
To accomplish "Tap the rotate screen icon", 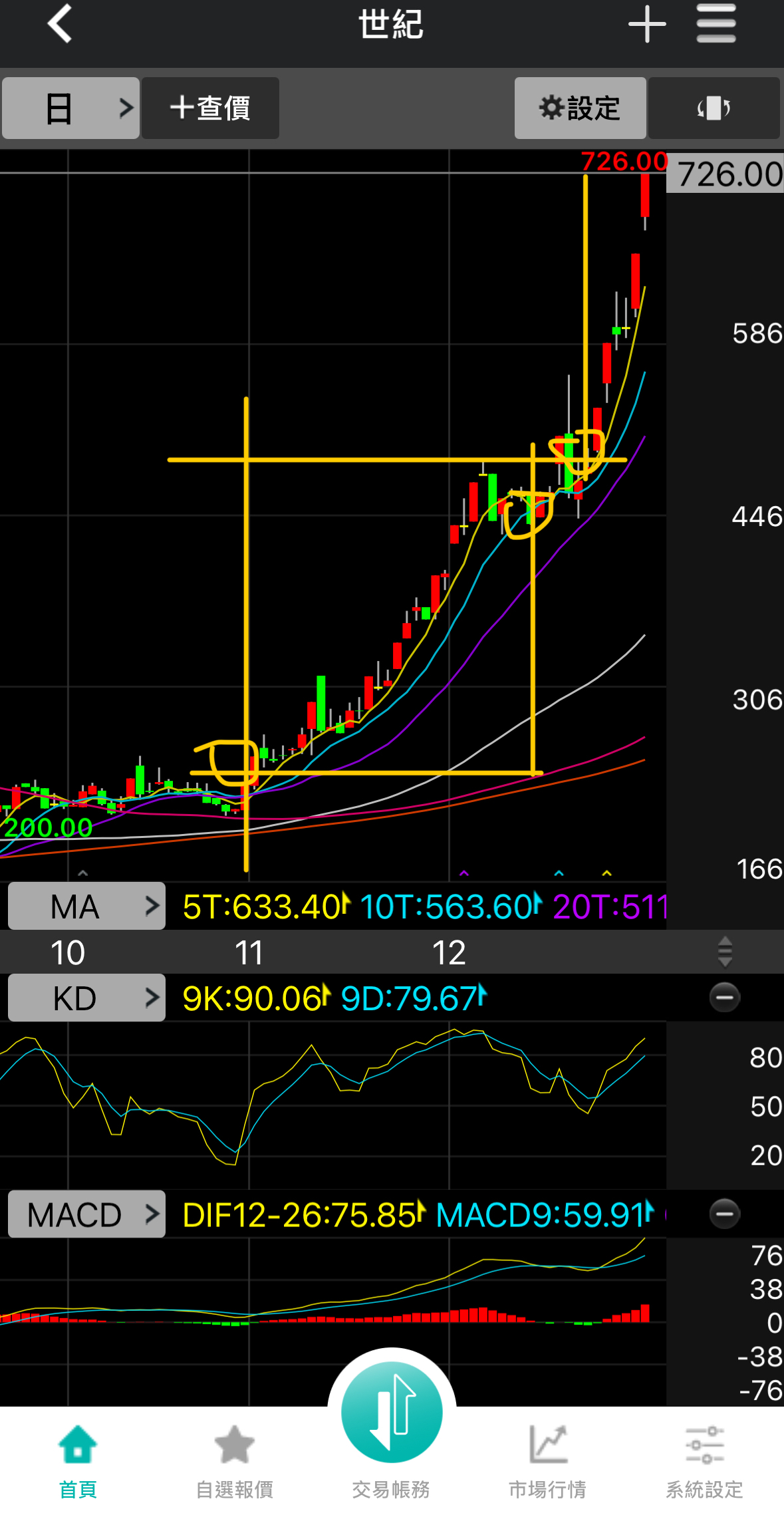I will tap(714, 108).
